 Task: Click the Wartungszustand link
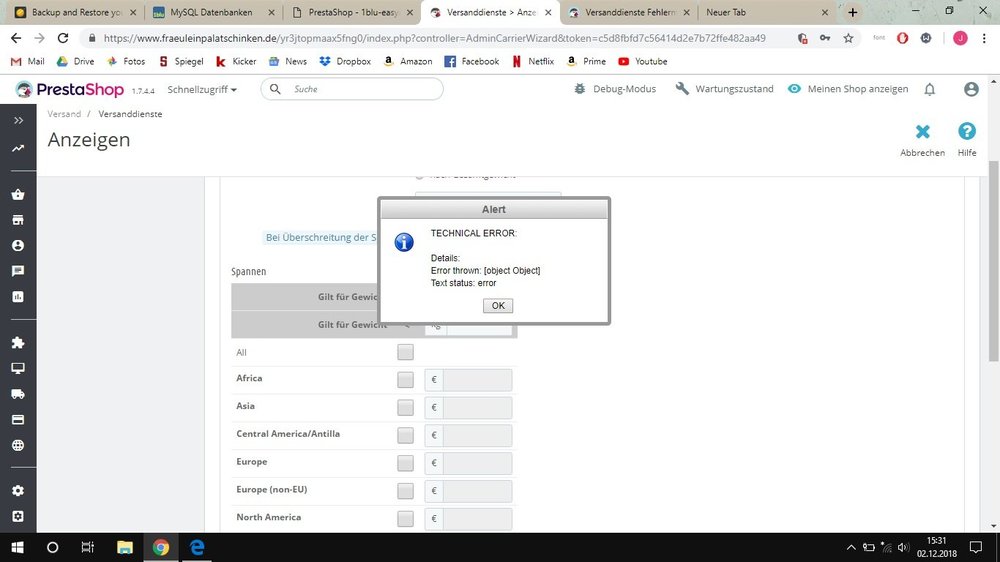pyautogui.click(x=724, y=89)
